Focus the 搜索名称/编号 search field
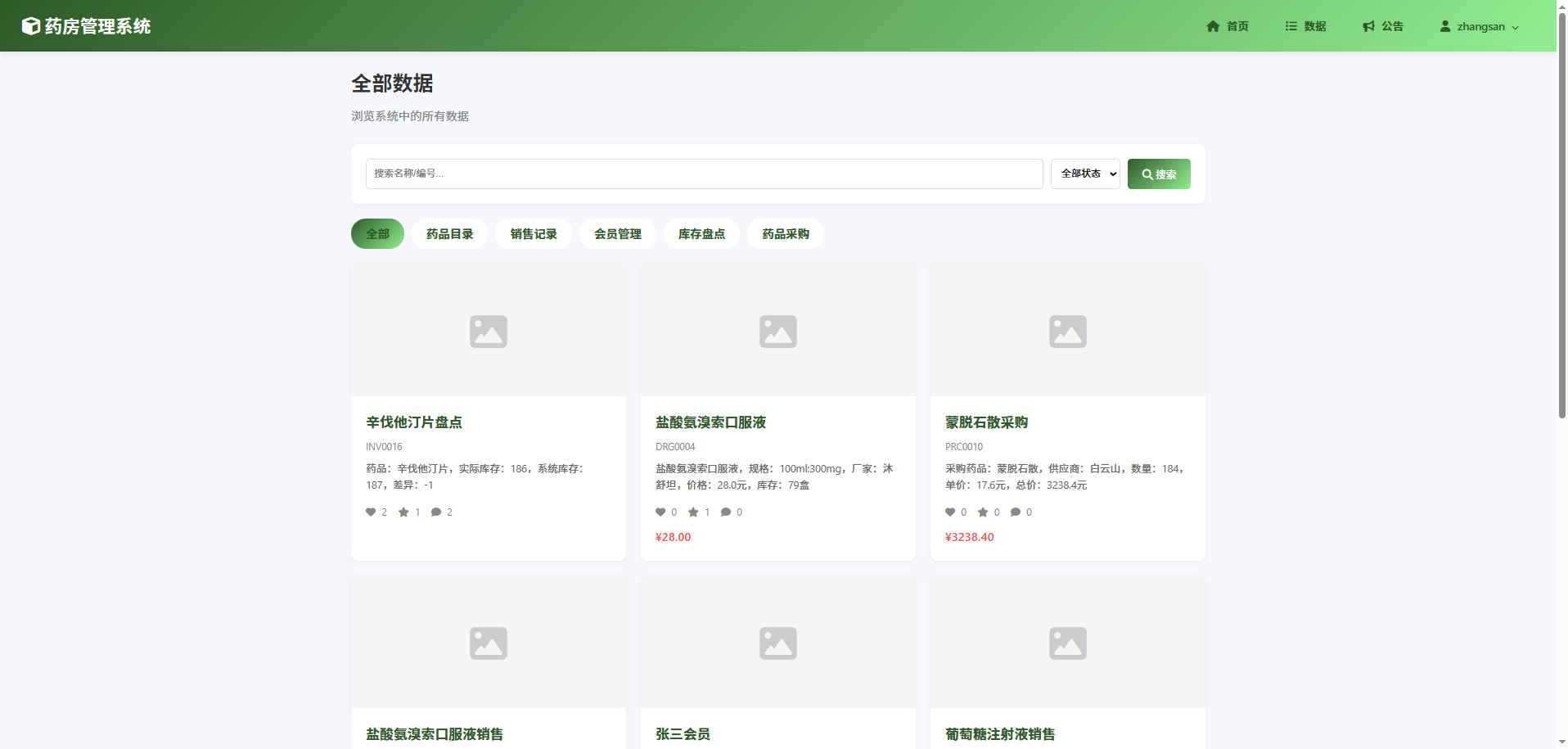The width and height of the screenshot is (1568, 749). pos(704,174)
